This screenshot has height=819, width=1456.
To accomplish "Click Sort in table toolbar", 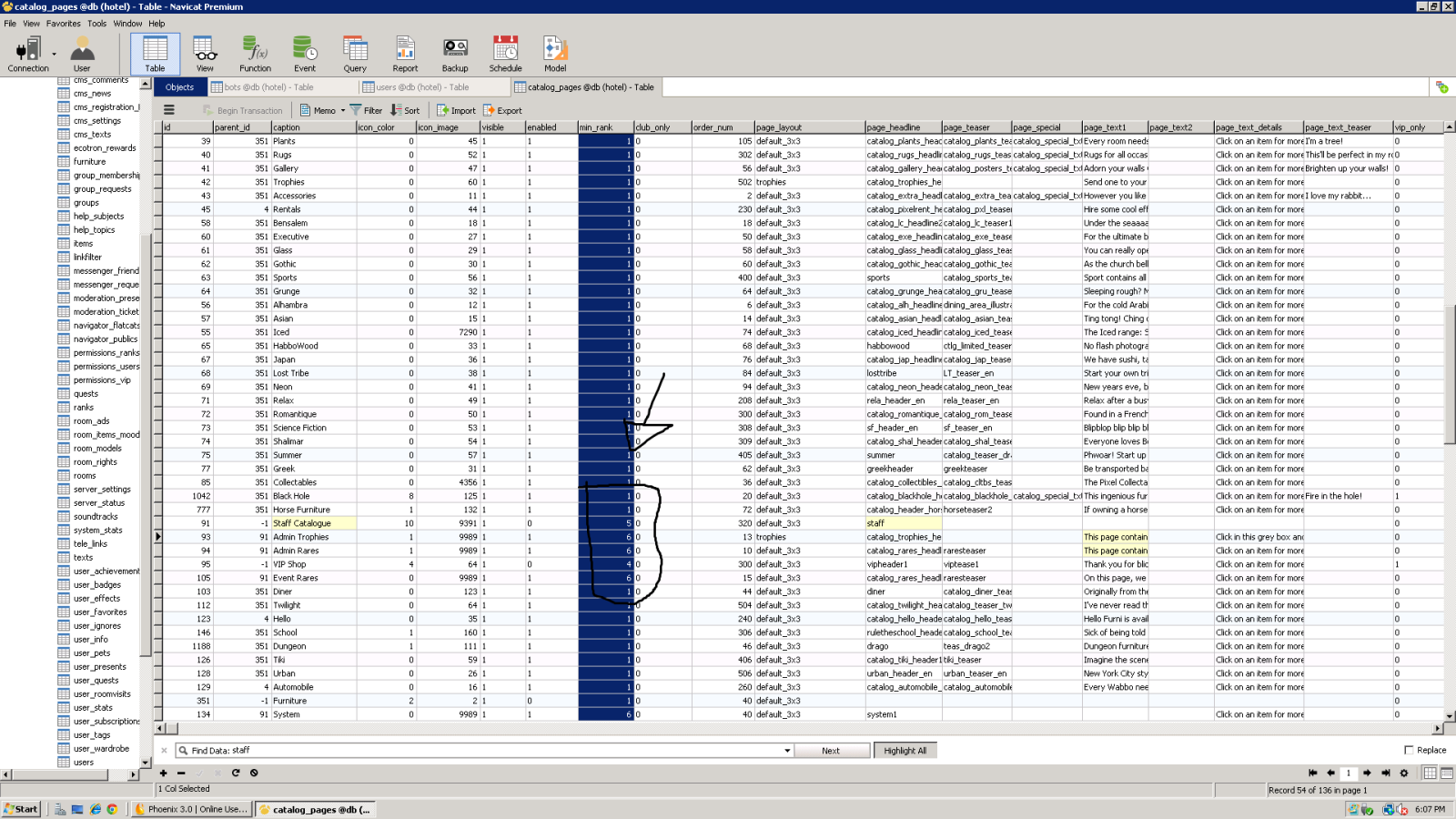I will pyautogui.click(x=405, y=110).
